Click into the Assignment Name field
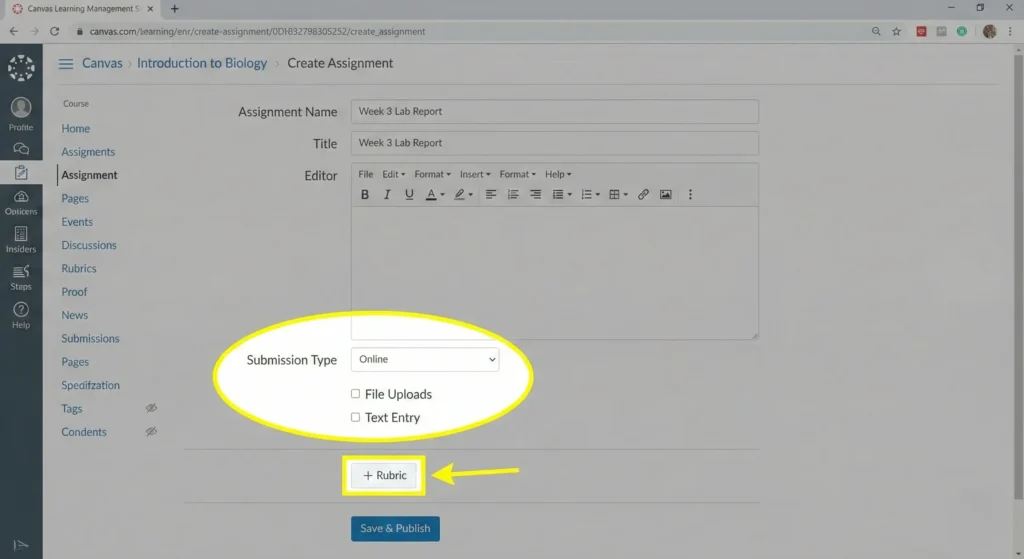This screenshot has height=559, width=1024. (554, 112)
